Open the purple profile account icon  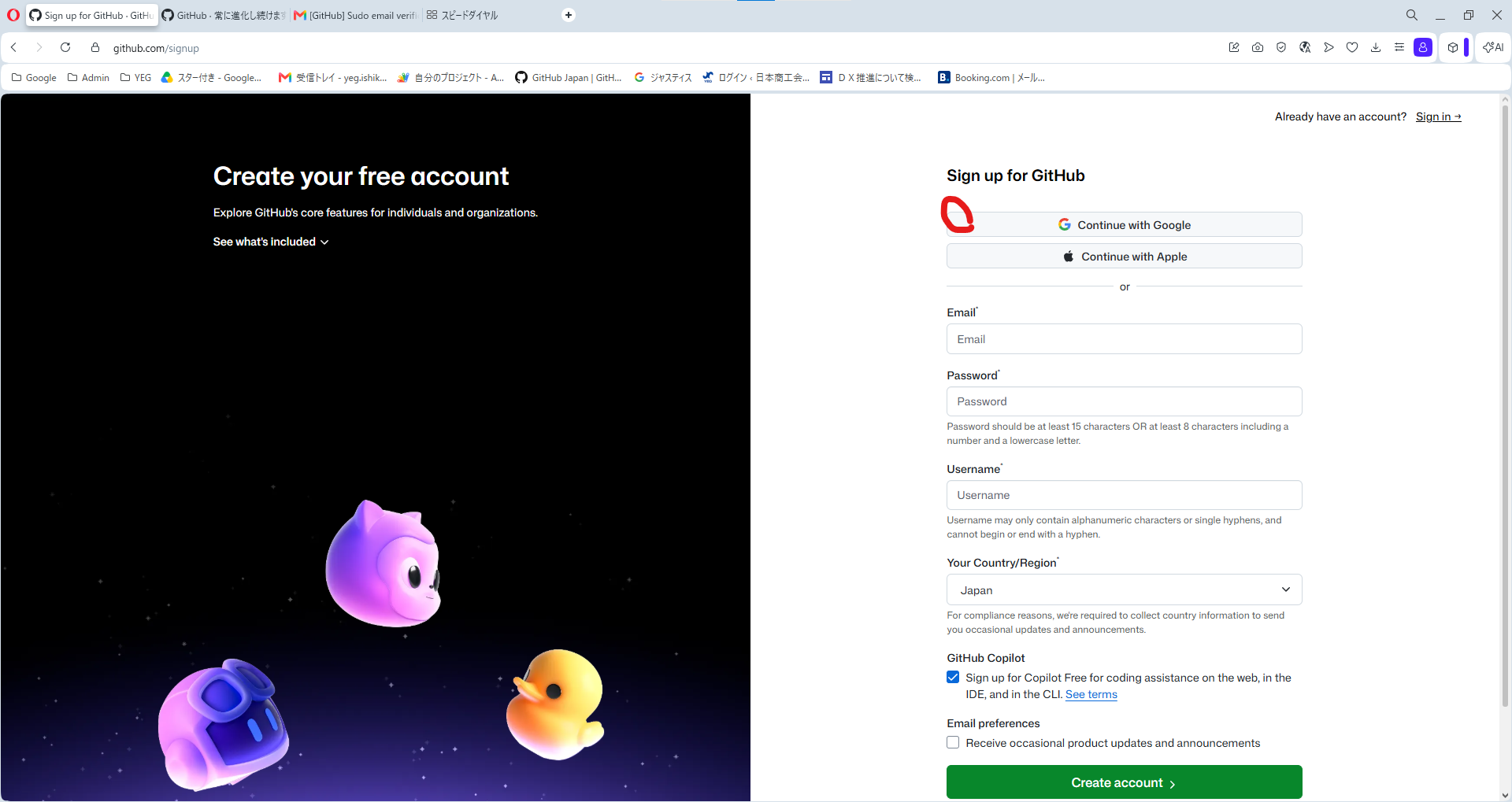pyautogui.click(x=1423, y=47)
